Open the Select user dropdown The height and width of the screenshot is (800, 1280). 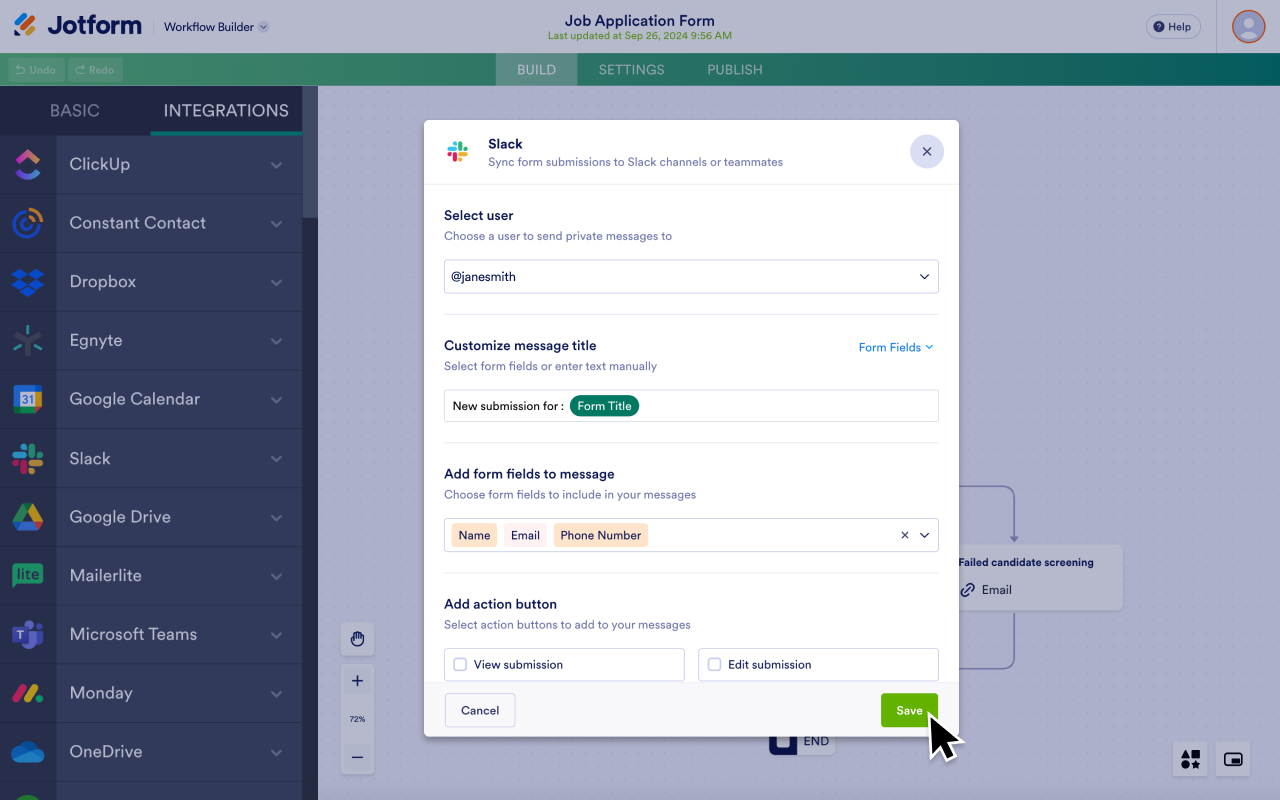tap(691, 277)
